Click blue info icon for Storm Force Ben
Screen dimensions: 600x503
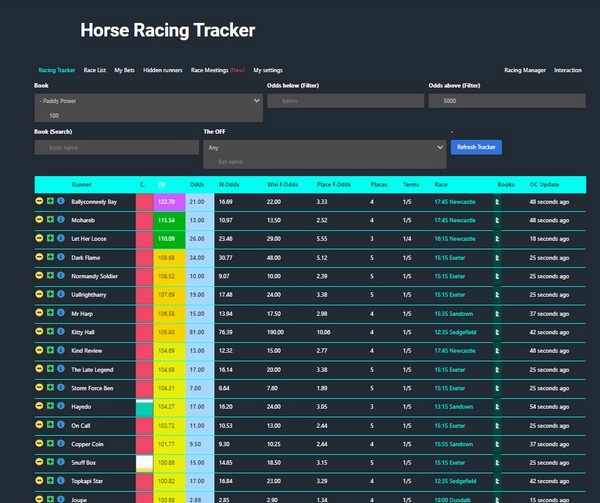click(61, 388)
